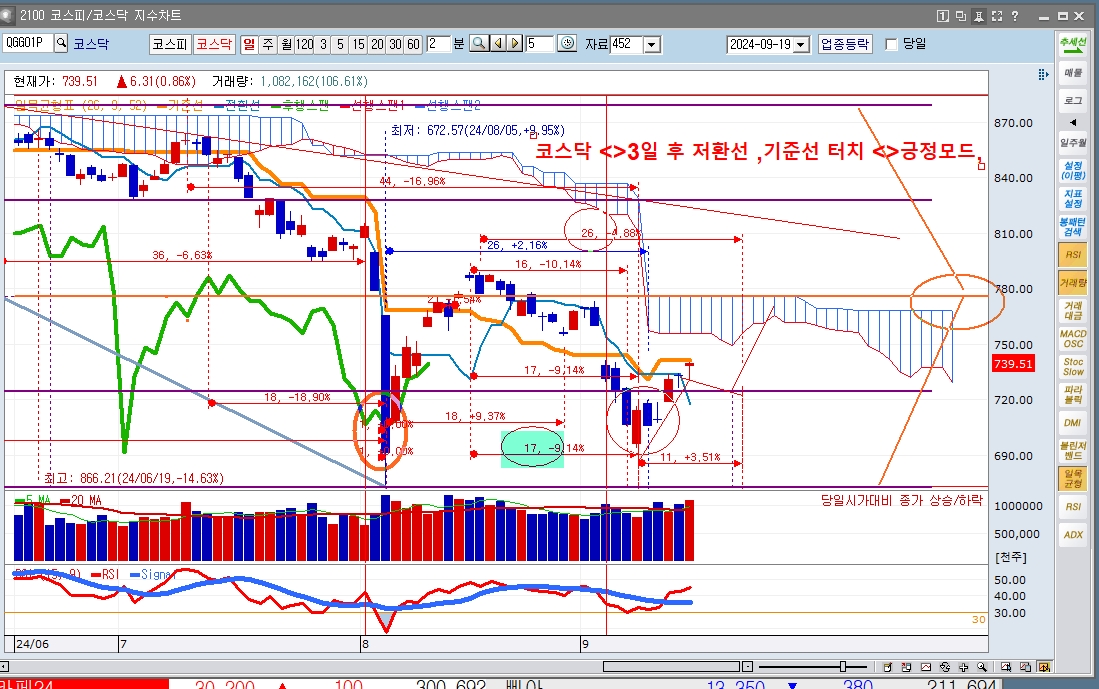Click the 일주월 sidebar button
This screenshot has width=1099, height=689.
[1072, 142]
